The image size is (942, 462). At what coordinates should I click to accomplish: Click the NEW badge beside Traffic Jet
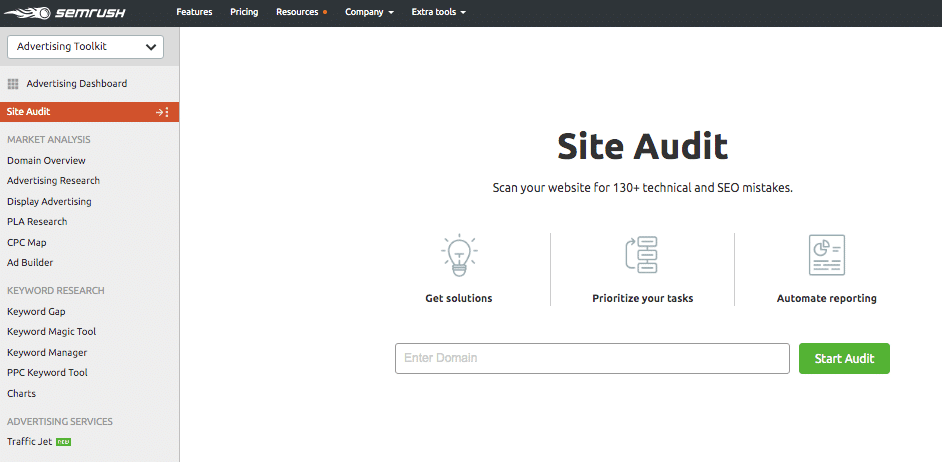[63, 442]
